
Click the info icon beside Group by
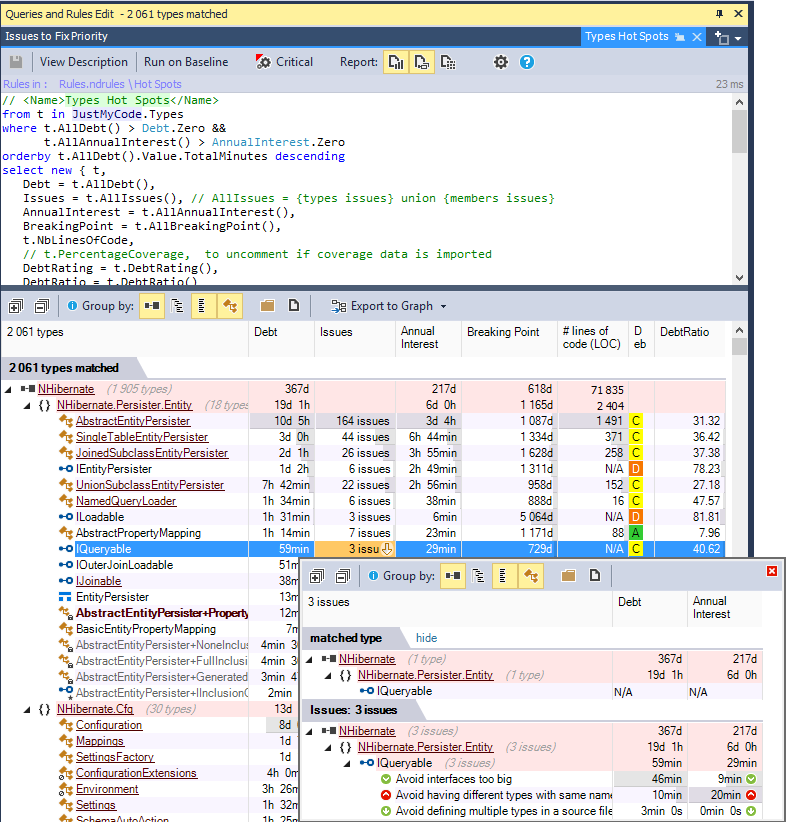(x=72, y=306)
